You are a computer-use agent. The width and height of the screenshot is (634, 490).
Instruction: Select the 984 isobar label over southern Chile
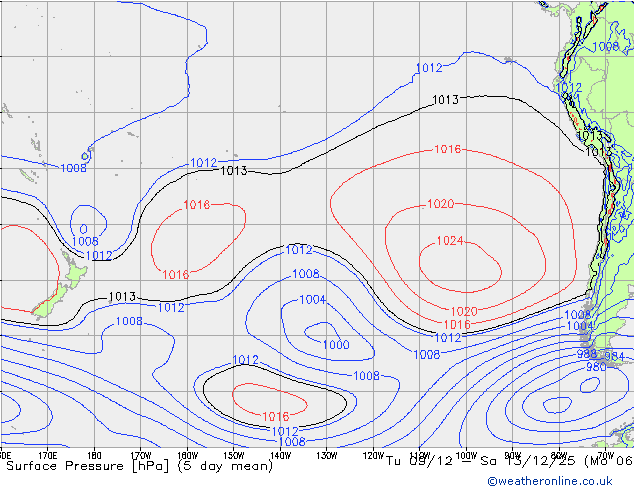click(615, 357)
